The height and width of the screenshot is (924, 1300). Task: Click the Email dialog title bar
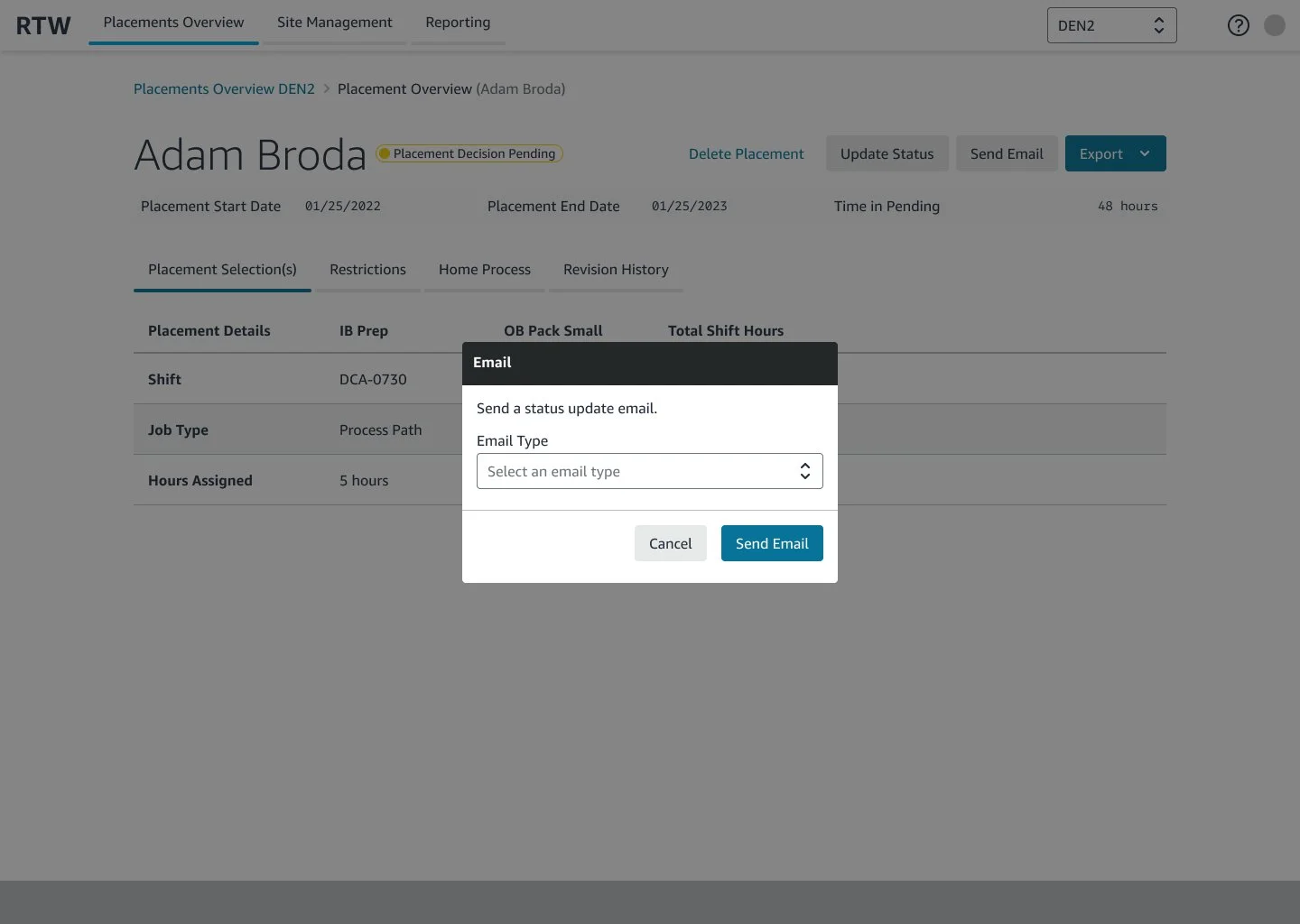pos(650,363)
